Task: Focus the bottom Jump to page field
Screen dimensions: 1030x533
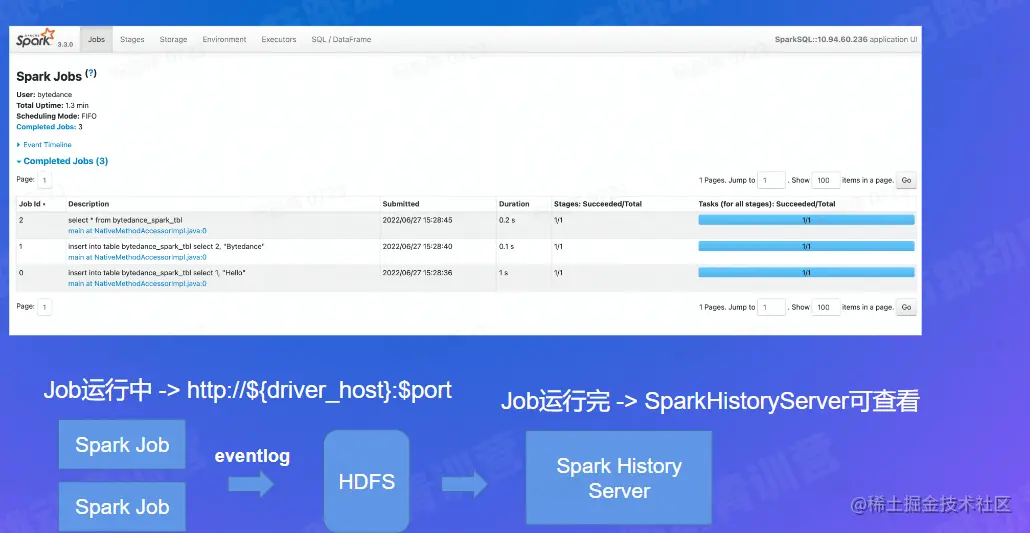Action: tap(771, 307)
